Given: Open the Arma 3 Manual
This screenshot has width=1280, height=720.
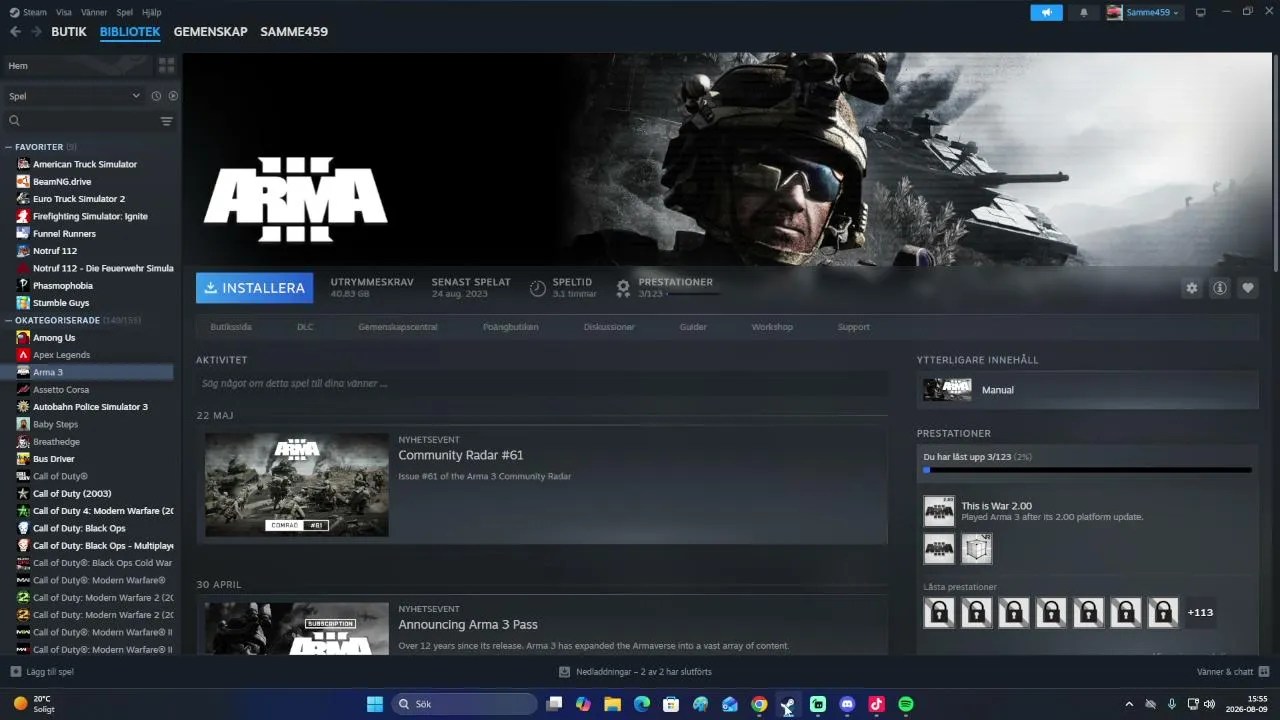Looking at the screenshot, I should [x=1087, y=390].
